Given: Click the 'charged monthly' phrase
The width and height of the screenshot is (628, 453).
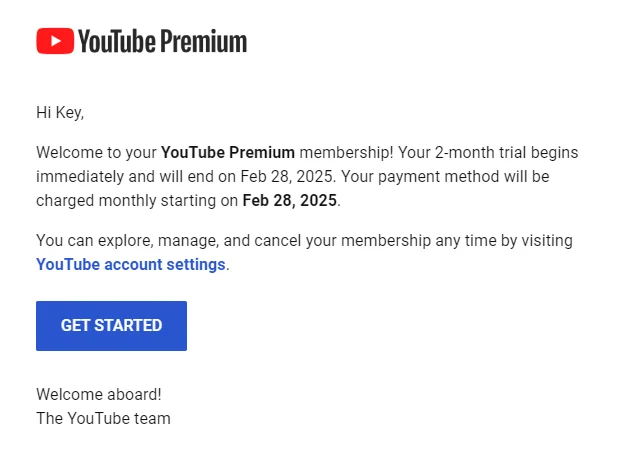Looking at the screenshot, I should pyautogui.click(x=96, y=201).
